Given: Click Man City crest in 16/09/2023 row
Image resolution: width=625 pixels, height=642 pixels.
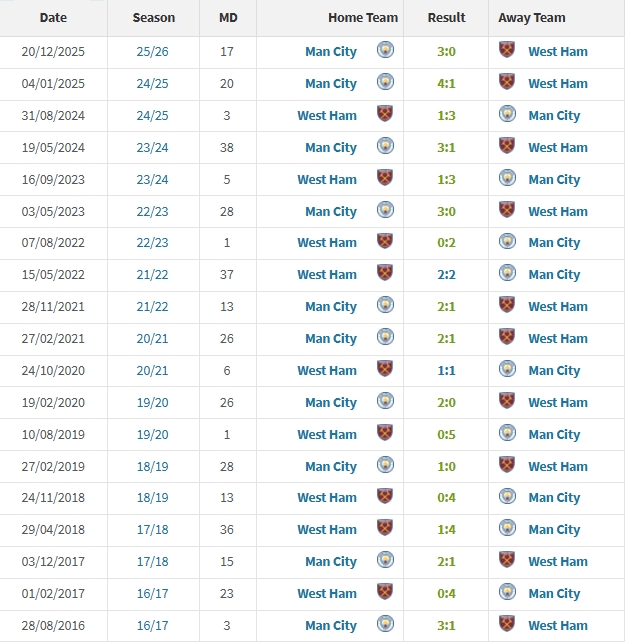Looking at the screenshot, I should pyautogui.click(x=507, y=179).
